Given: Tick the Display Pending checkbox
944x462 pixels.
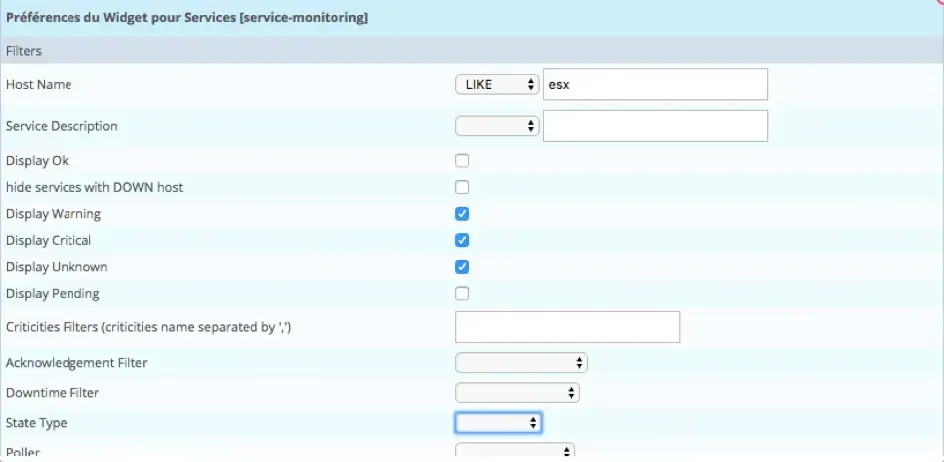Looking at the screenshot, I should 462,293.
